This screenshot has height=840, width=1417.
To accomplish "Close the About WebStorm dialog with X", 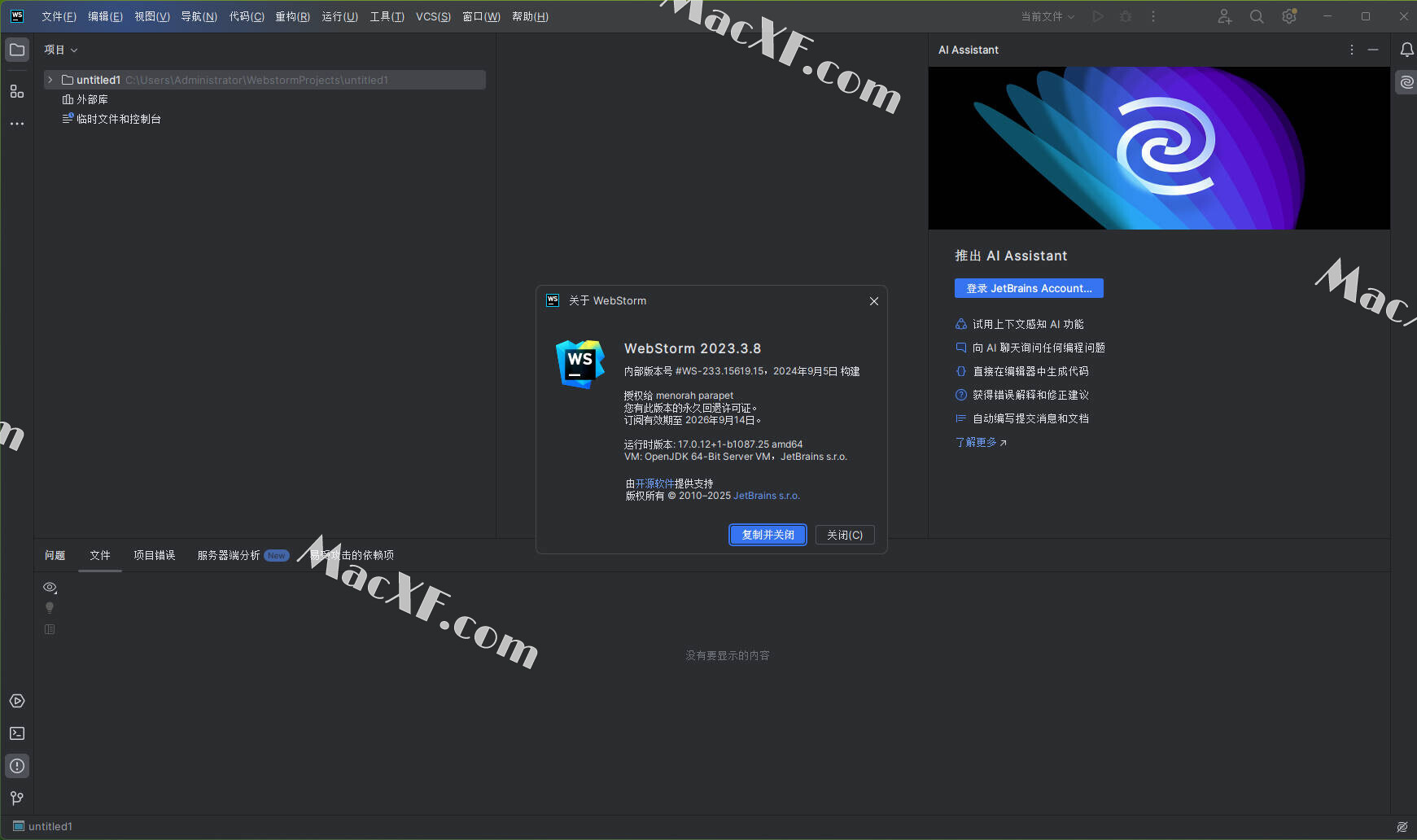I will click(x=874, y=301).
